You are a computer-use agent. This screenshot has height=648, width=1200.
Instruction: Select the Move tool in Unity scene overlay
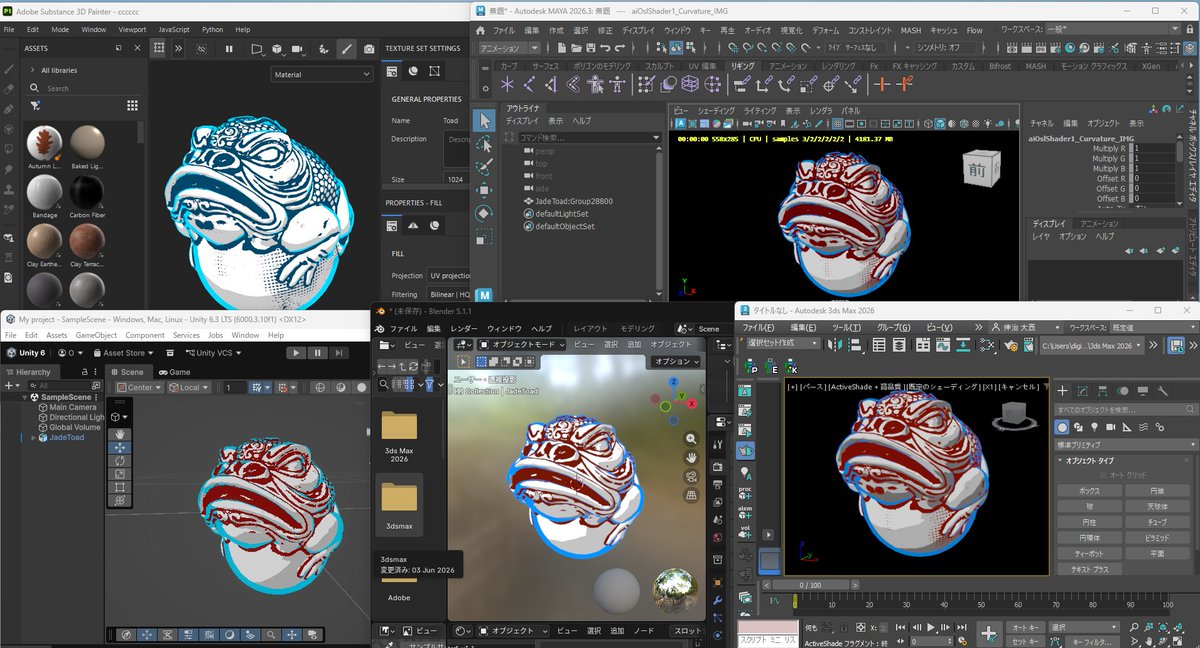click(x=119, y=448)
